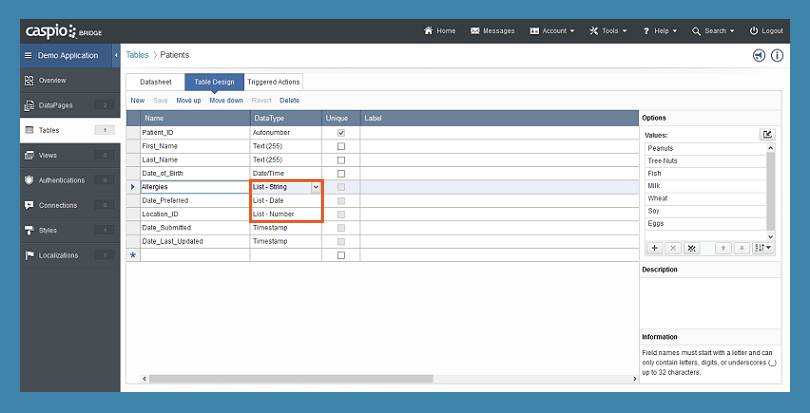Click the move value down arrow button
Screen dimensions: 810x413
tap(742, 248)
